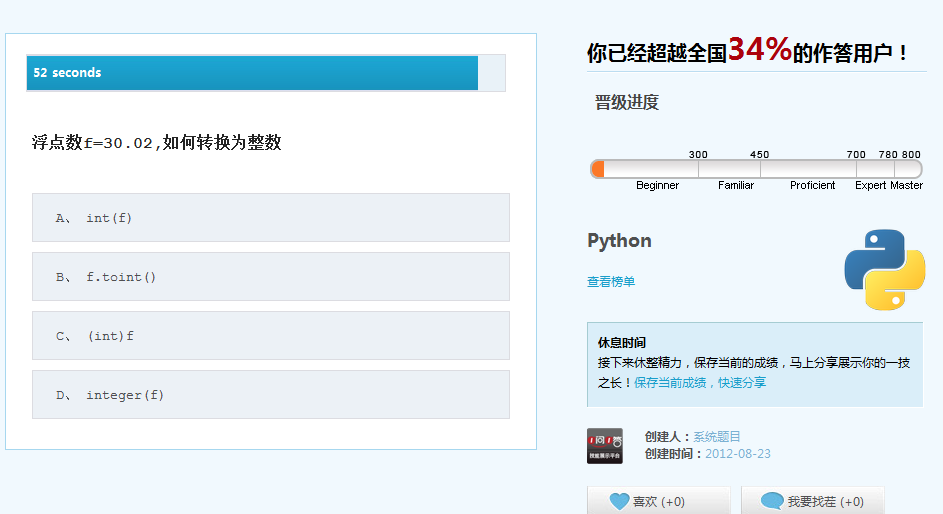Click the Python heading text
This screenshot has width=943, height=514.
[619, 240]
